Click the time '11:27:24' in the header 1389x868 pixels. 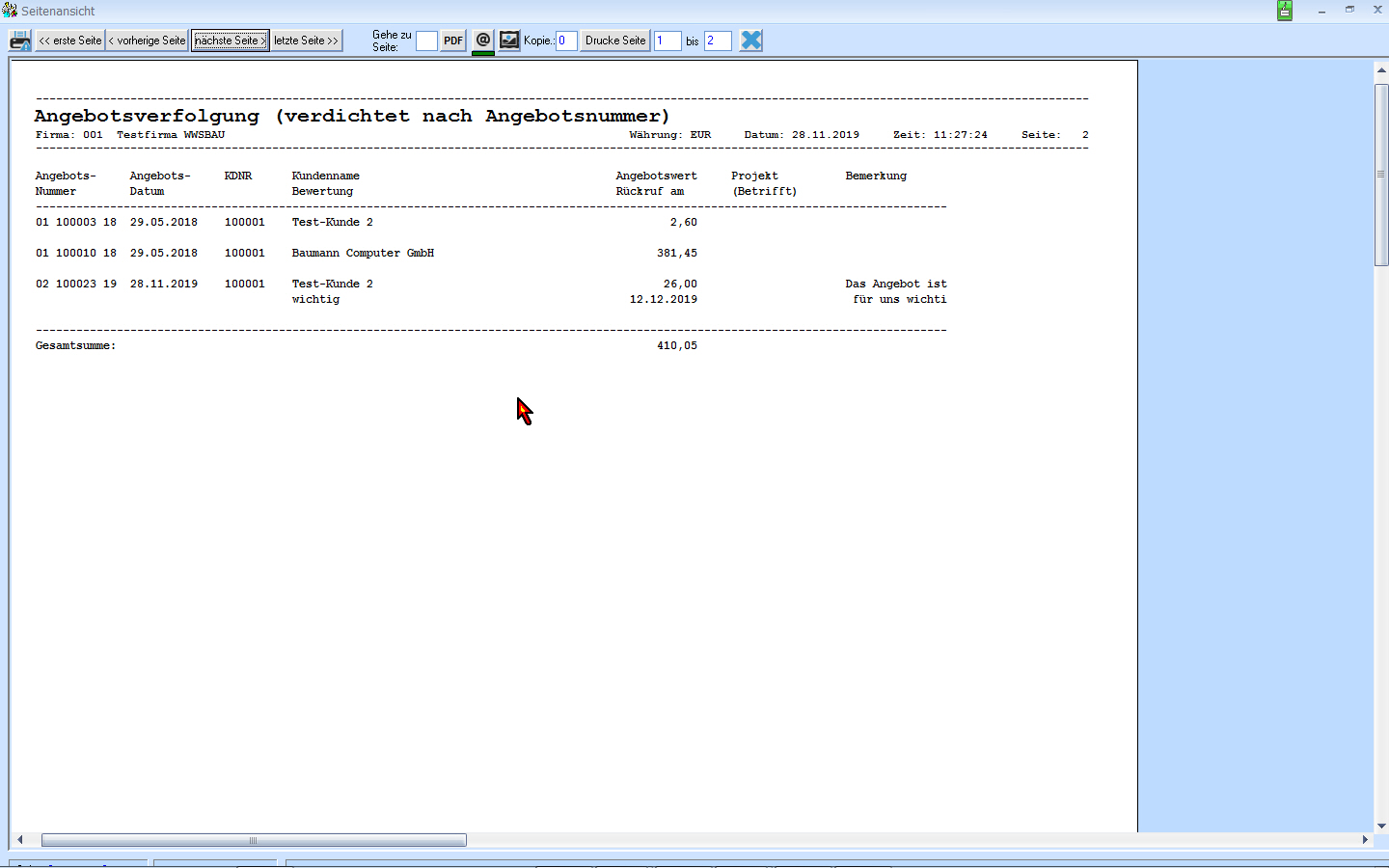click(960, 135)
